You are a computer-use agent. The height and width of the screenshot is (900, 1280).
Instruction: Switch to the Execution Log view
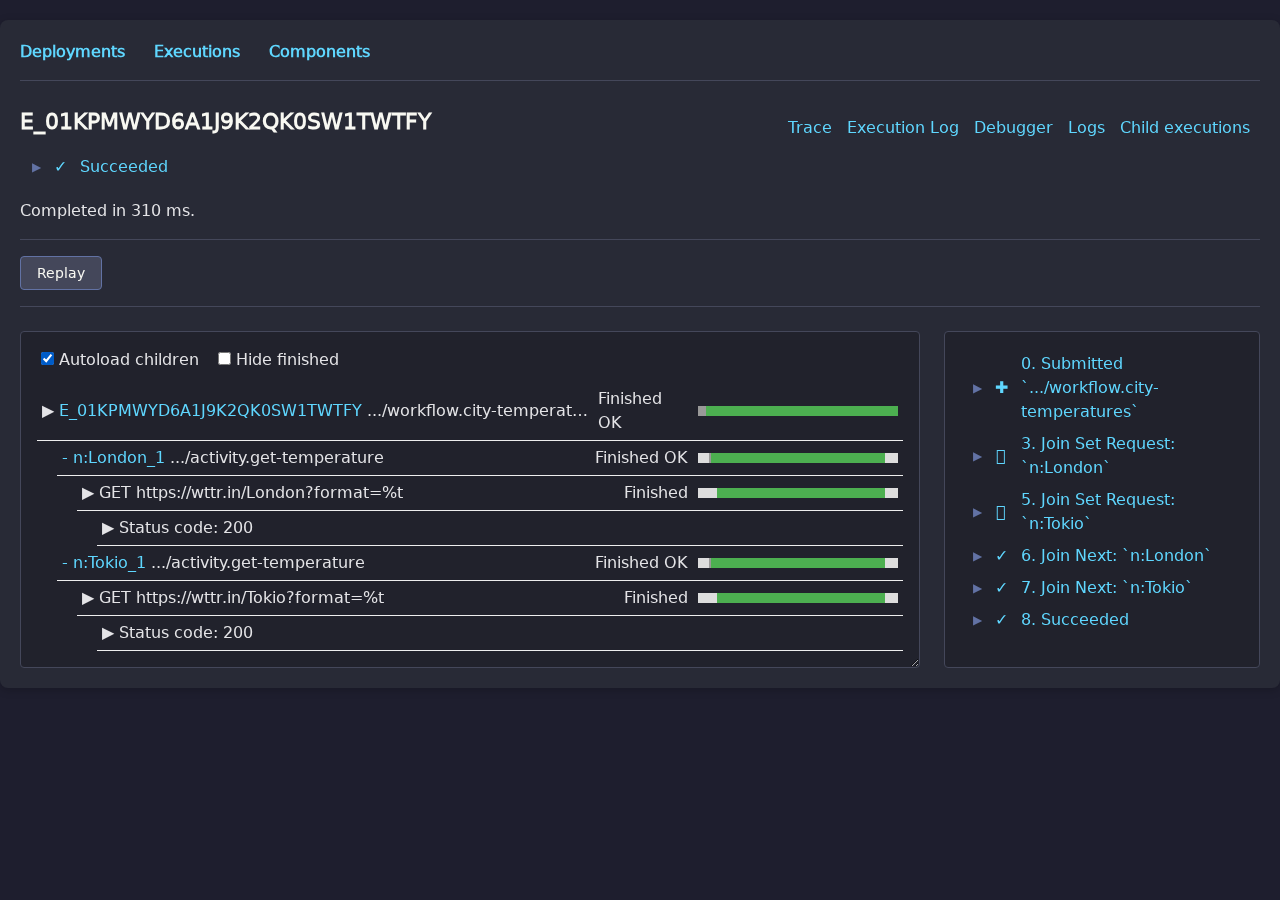903,127
